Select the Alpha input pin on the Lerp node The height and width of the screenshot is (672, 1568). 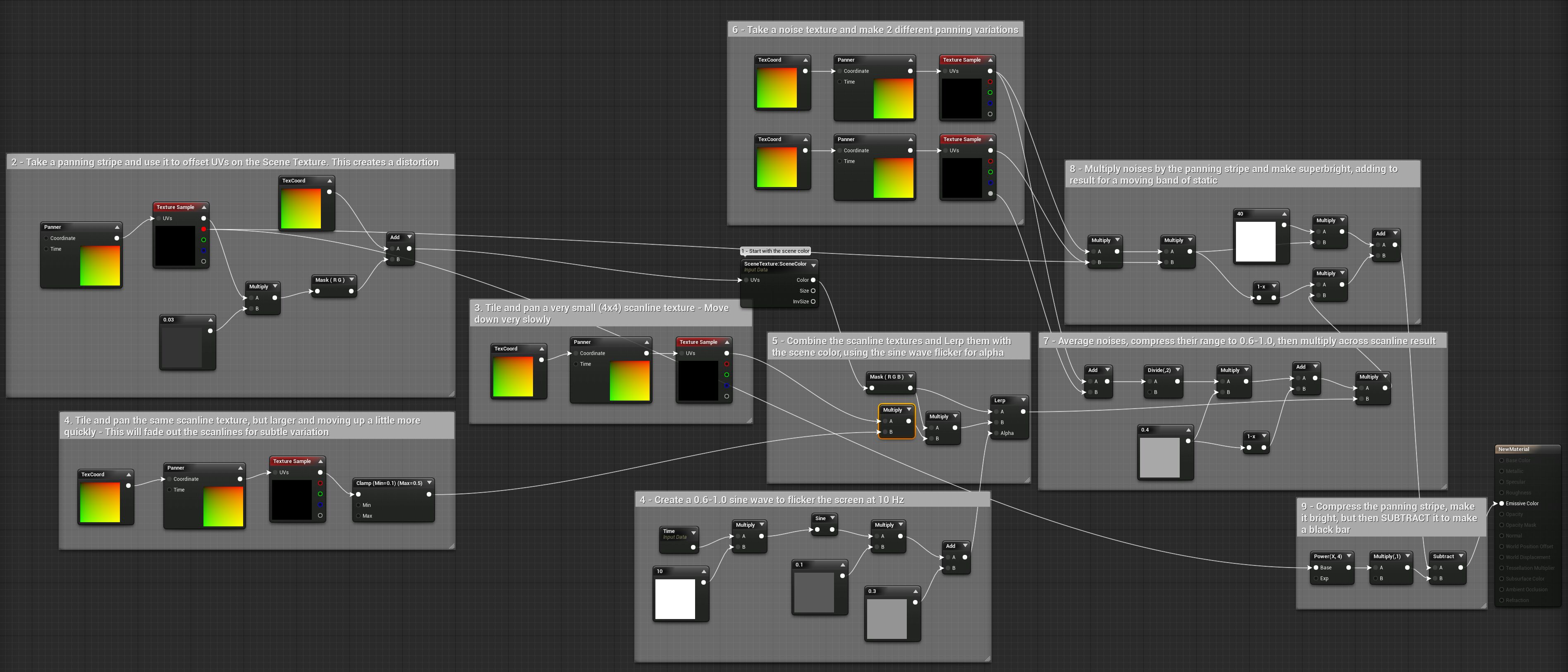[x=997, y=433]
